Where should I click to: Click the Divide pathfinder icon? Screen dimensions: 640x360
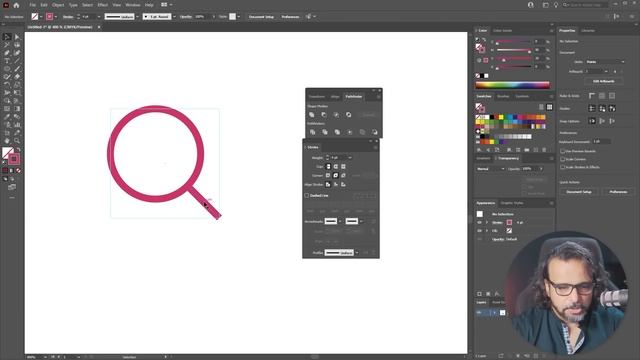312,132
